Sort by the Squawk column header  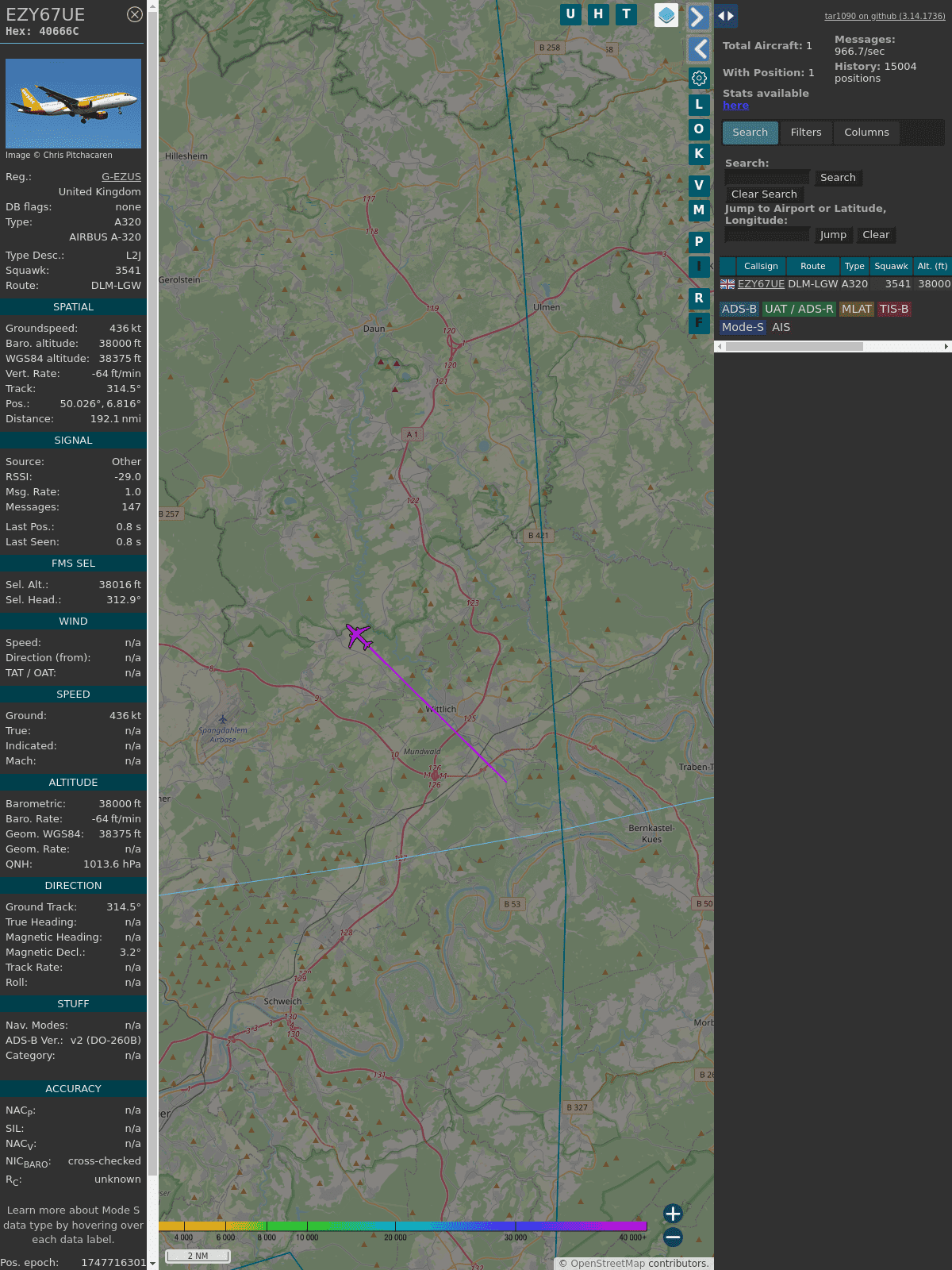(891, 266)
